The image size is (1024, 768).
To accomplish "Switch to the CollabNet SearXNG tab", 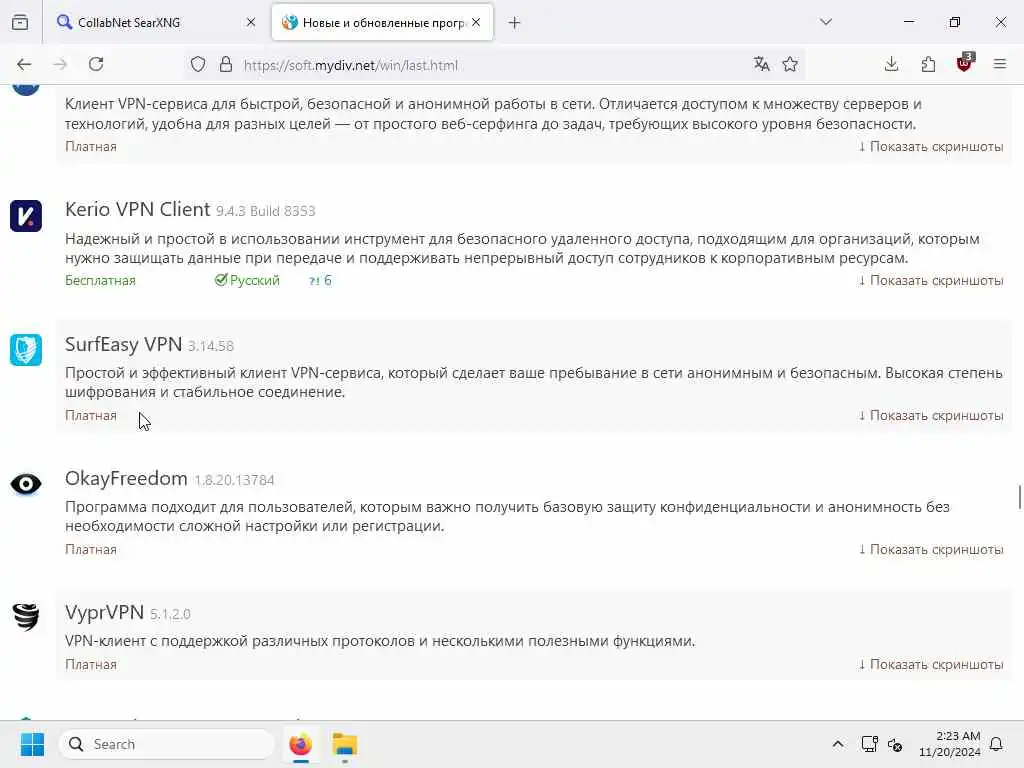I will pos(155,22).
